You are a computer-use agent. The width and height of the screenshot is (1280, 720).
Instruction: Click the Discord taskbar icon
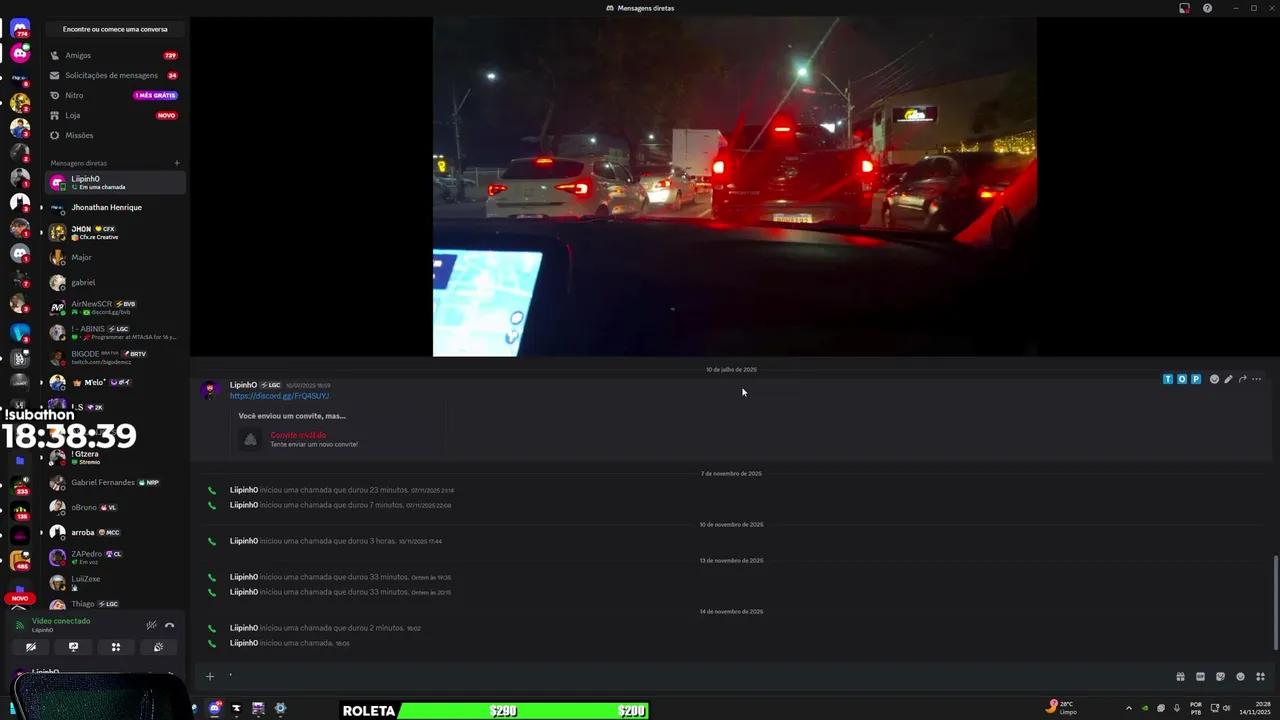pyautogui.click(x=214, y=709)
